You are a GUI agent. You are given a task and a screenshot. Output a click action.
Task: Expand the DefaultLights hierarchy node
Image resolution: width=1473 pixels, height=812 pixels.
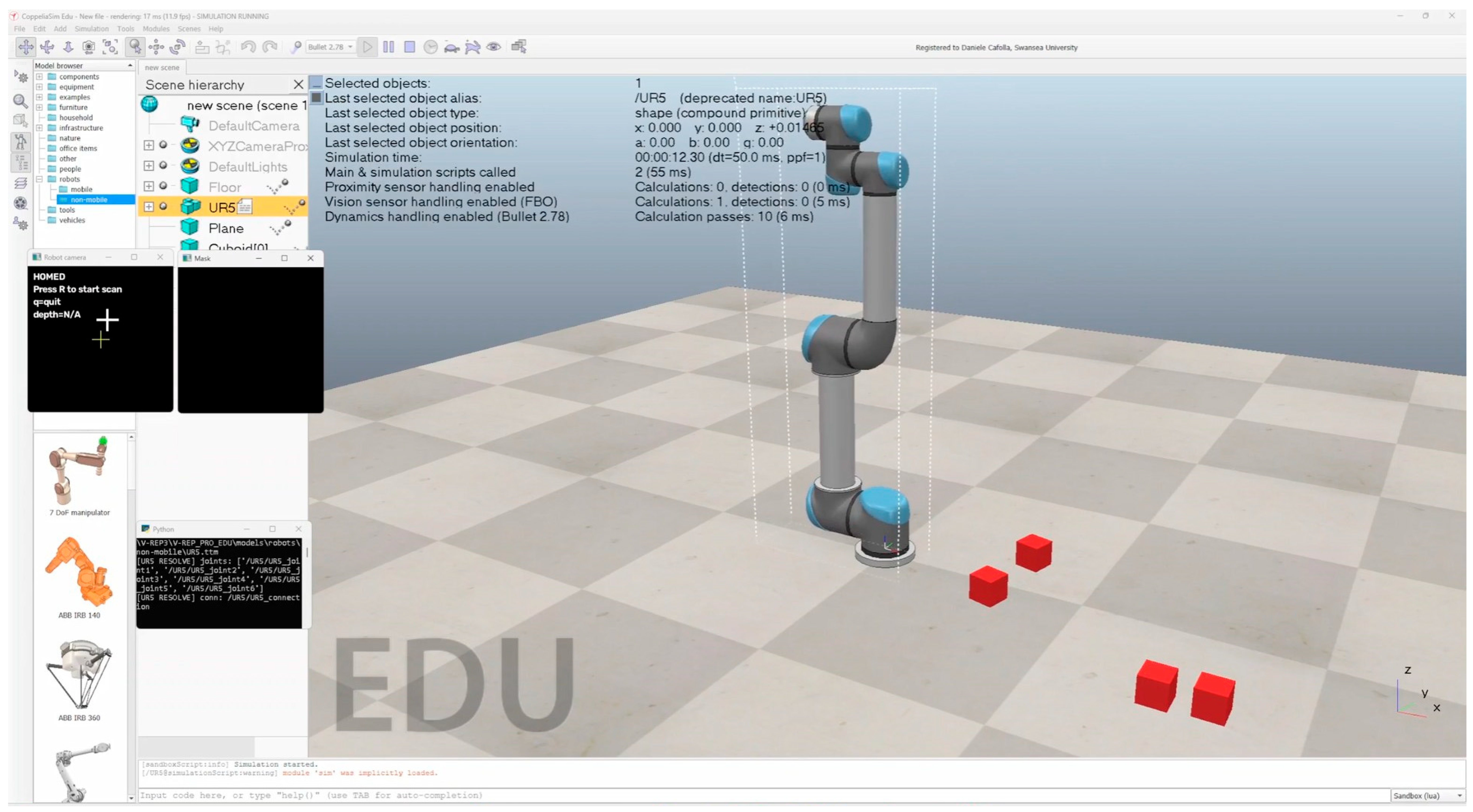point(149,166)
